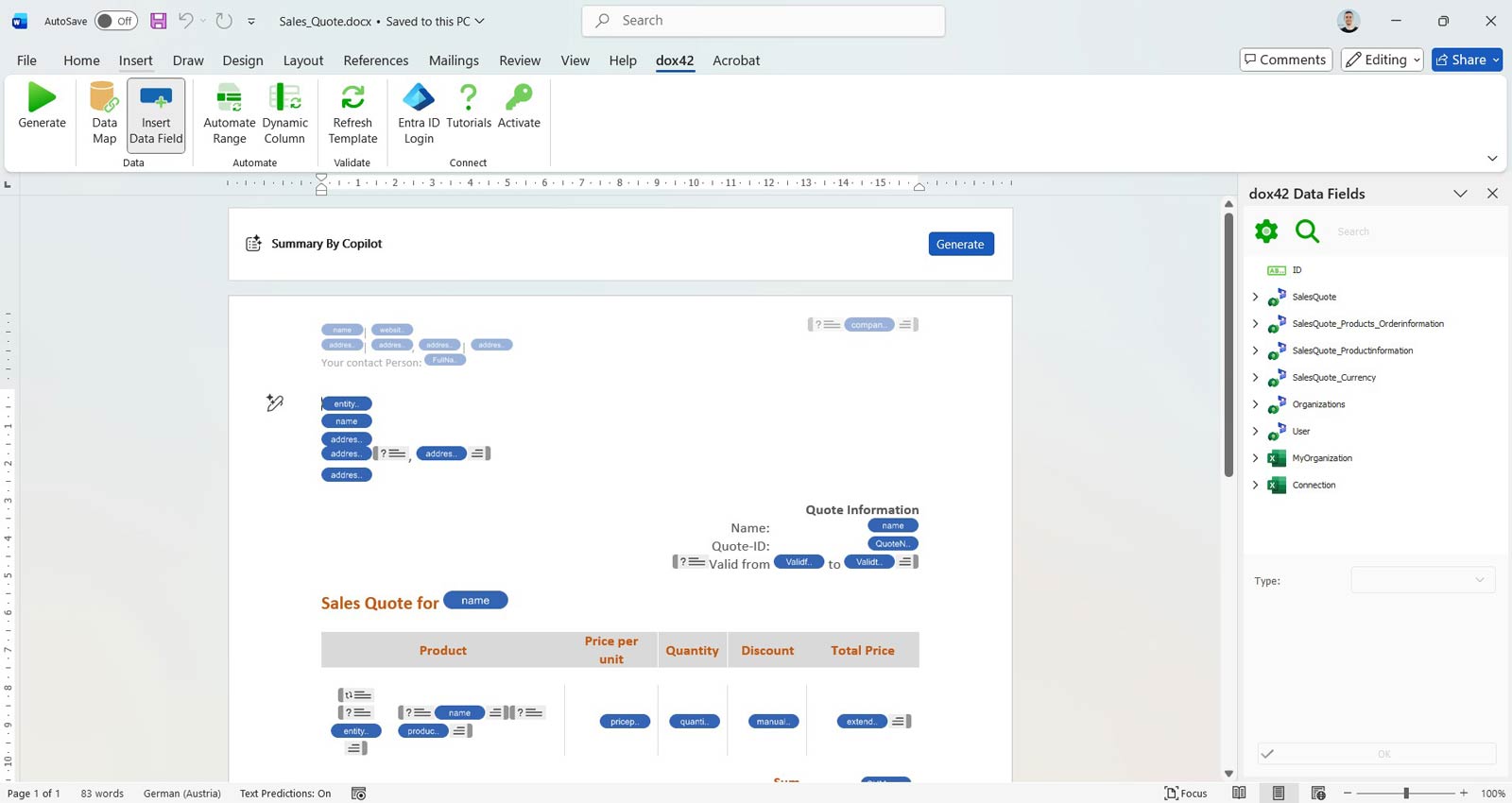Switch to the Design tab
The width and height of the screenshot is (1512, 803).
coord(243,60)
